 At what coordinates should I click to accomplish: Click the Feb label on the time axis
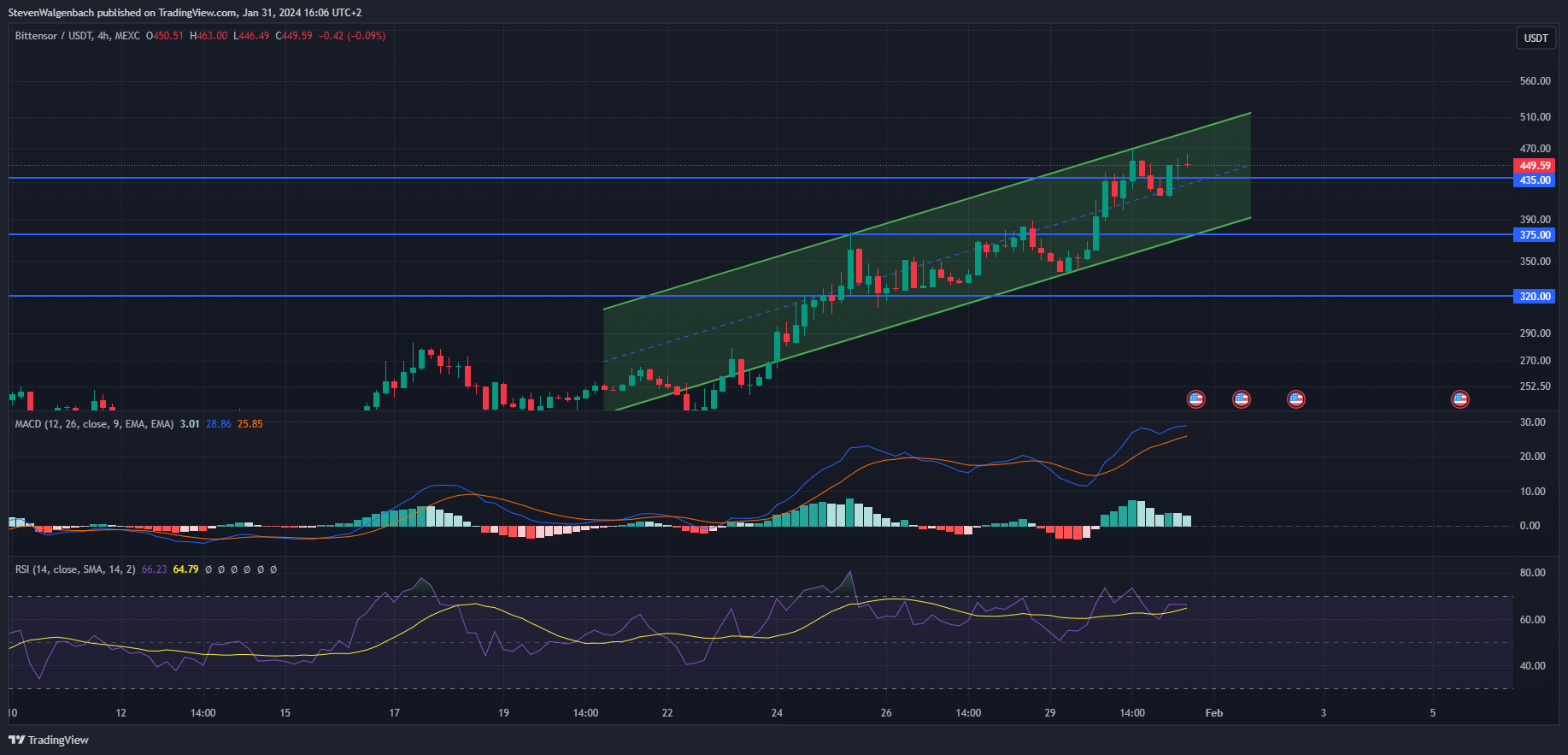coord(1214,713)
